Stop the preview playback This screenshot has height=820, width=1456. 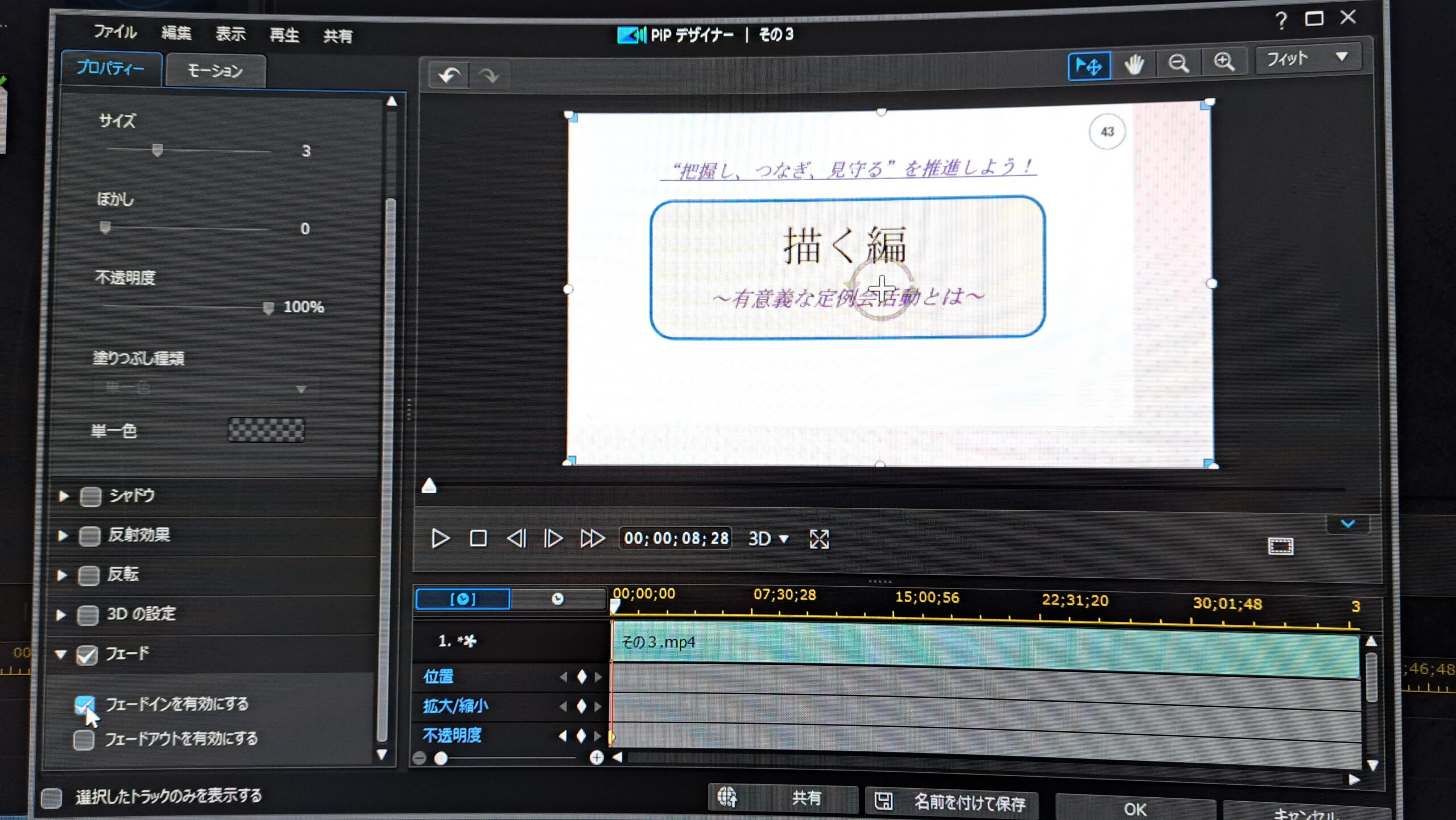point(478,538)
